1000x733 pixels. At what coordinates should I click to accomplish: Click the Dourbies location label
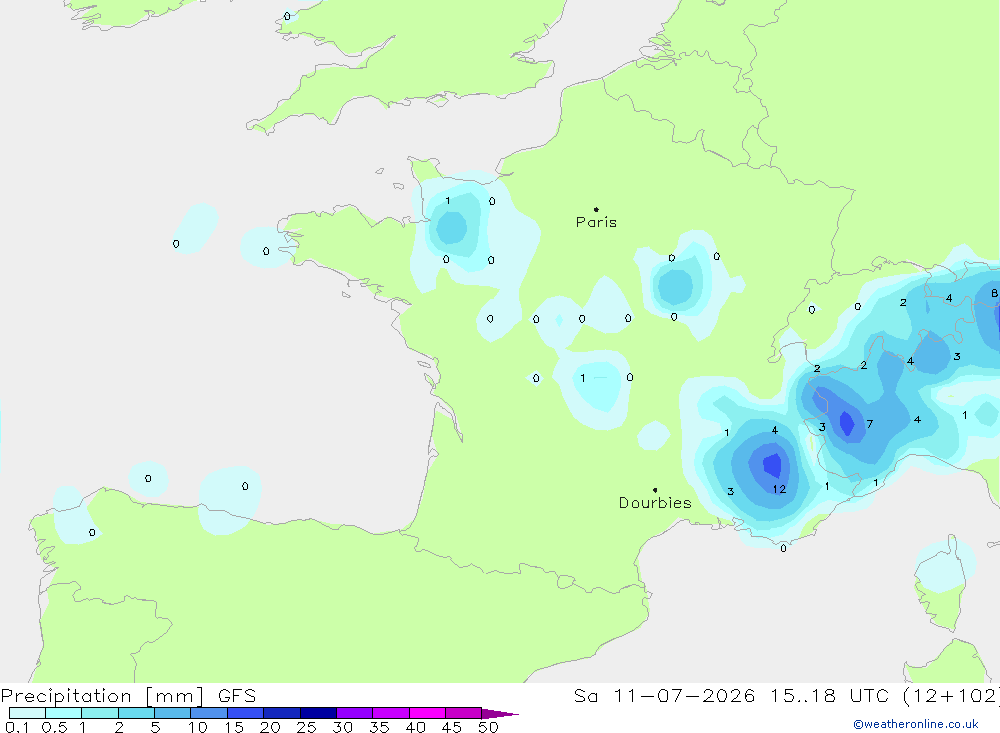(655, 503)
